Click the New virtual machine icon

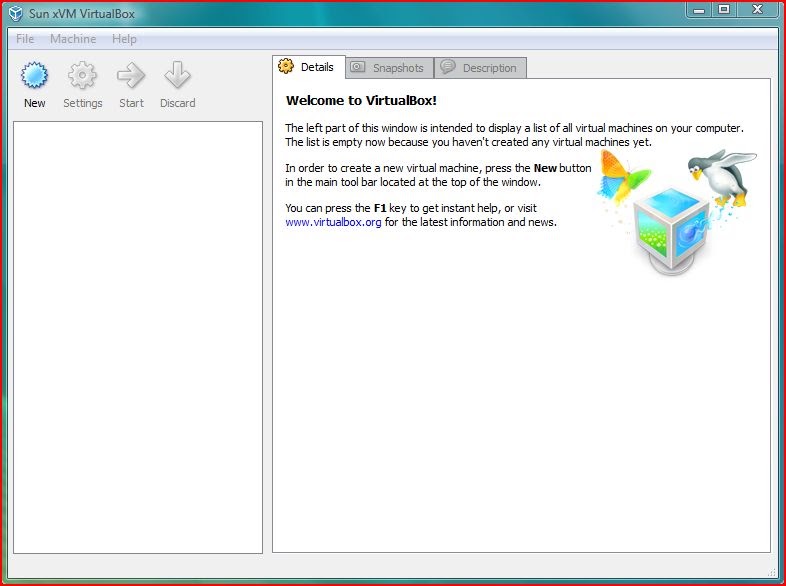tap(34, 76)
